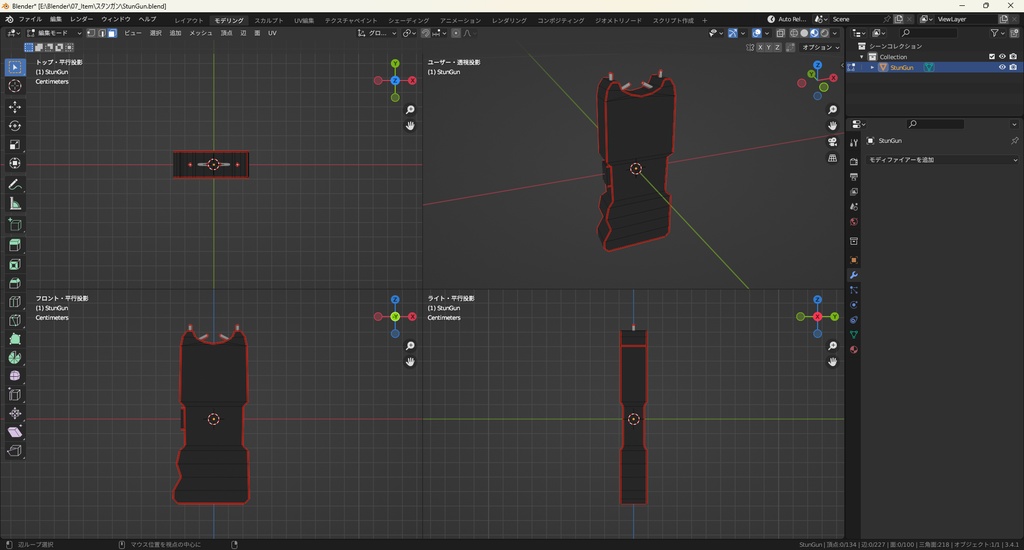1024x550 pixels.
Task: Activate the Annotate pencil tool
Action: tap(15, 185)
